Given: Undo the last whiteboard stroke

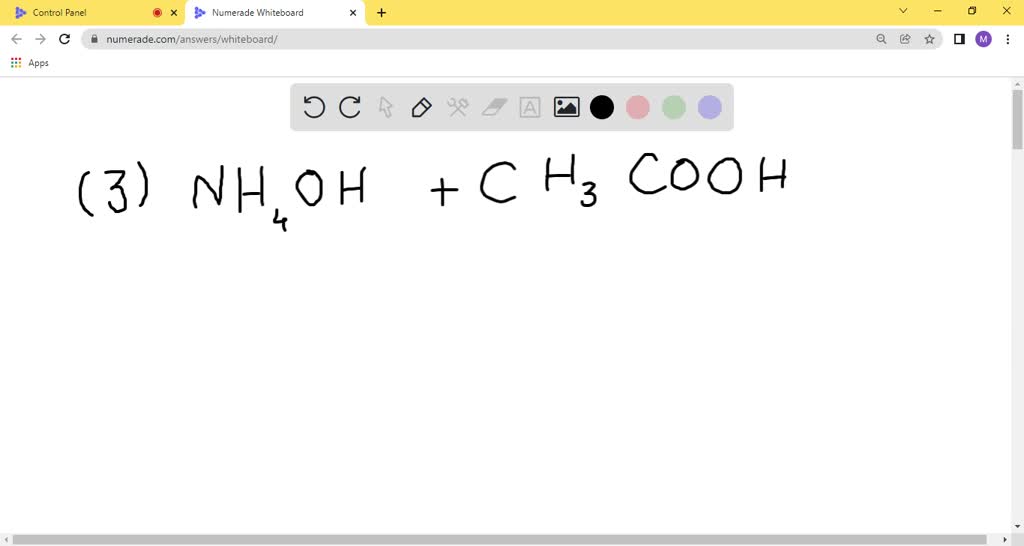Looking at the screenshot, I should (x=314, y=107).
